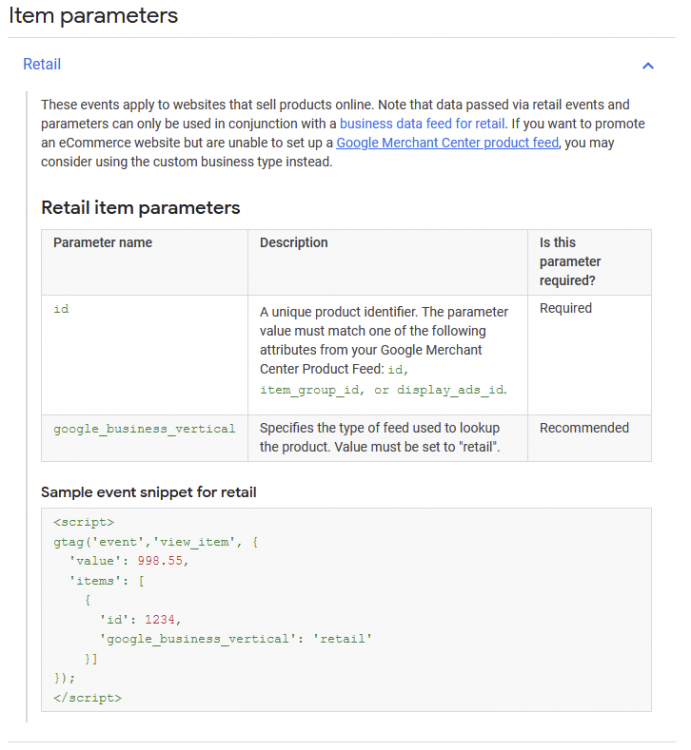This screenshot has height=750, width=691.
Task: Click the Recommended cell in the table
Action: (584, 428)
